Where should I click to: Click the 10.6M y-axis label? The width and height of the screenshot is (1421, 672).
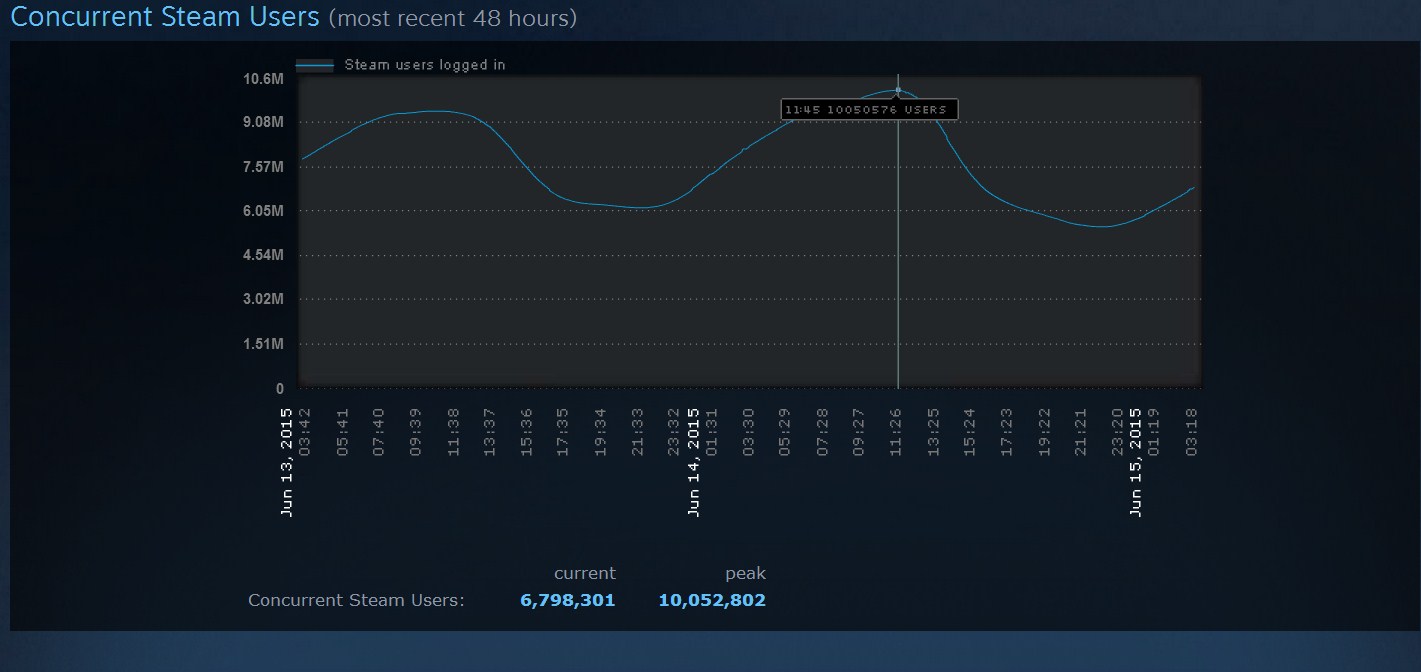(x=264, y=78)
